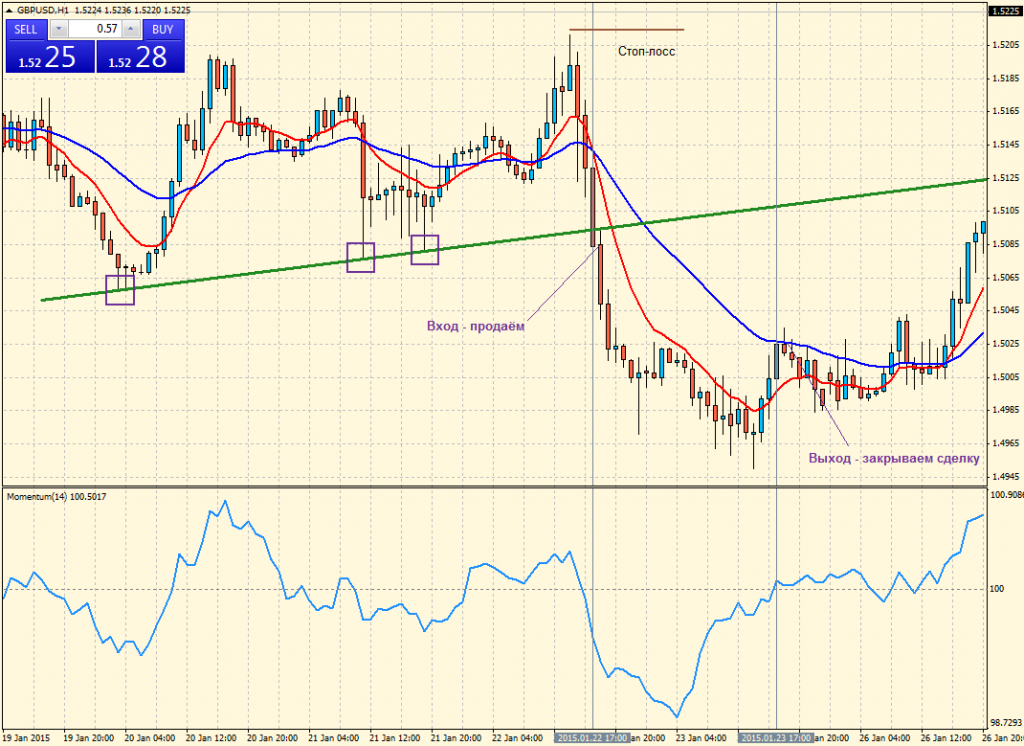The image size is (1024, 746).
Task: Click the 'Стоп-лосс' text label
Action: click(646, 50)
